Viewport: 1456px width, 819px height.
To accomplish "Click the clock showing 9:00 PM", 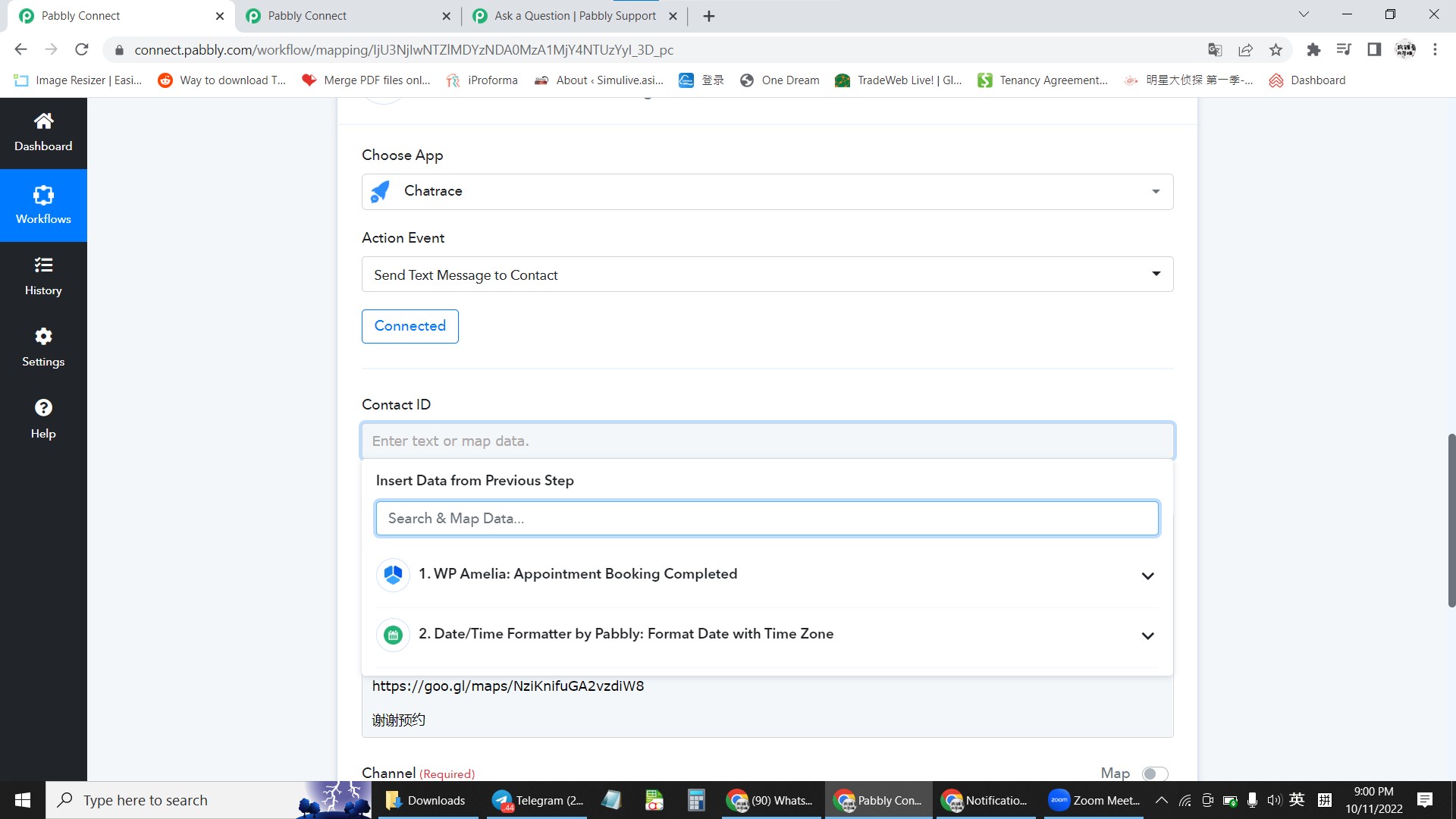I will (1373, 792).
